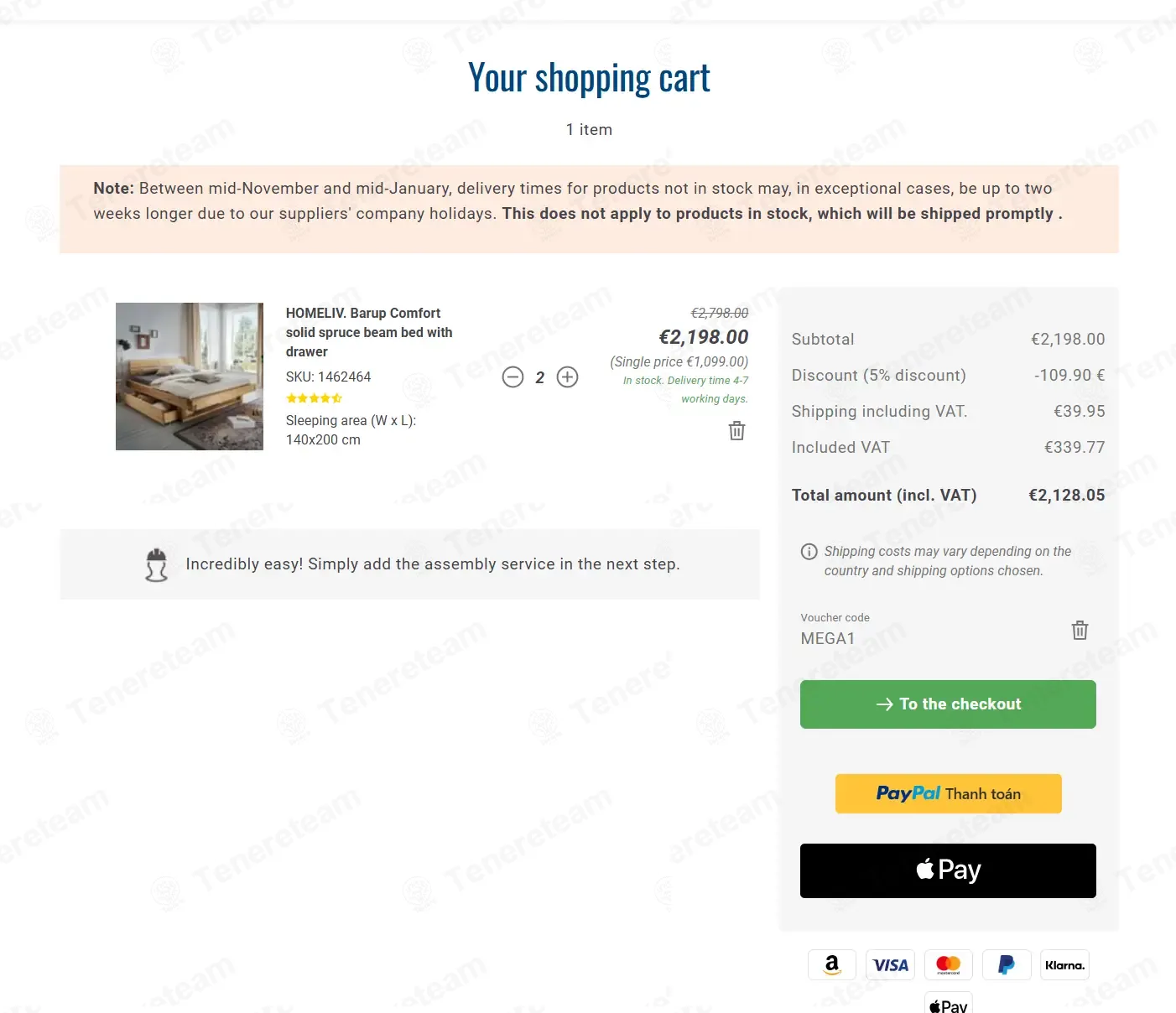This screenshot has height=1013, width=1176.
Task: Select the Amazon Pay payment icon
Action: [832, 965]
